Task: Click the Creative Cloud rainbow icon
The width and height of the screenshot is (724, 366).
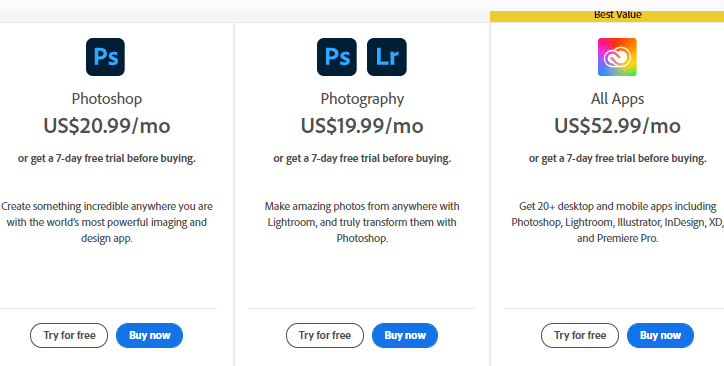Action: pos(617,57)
